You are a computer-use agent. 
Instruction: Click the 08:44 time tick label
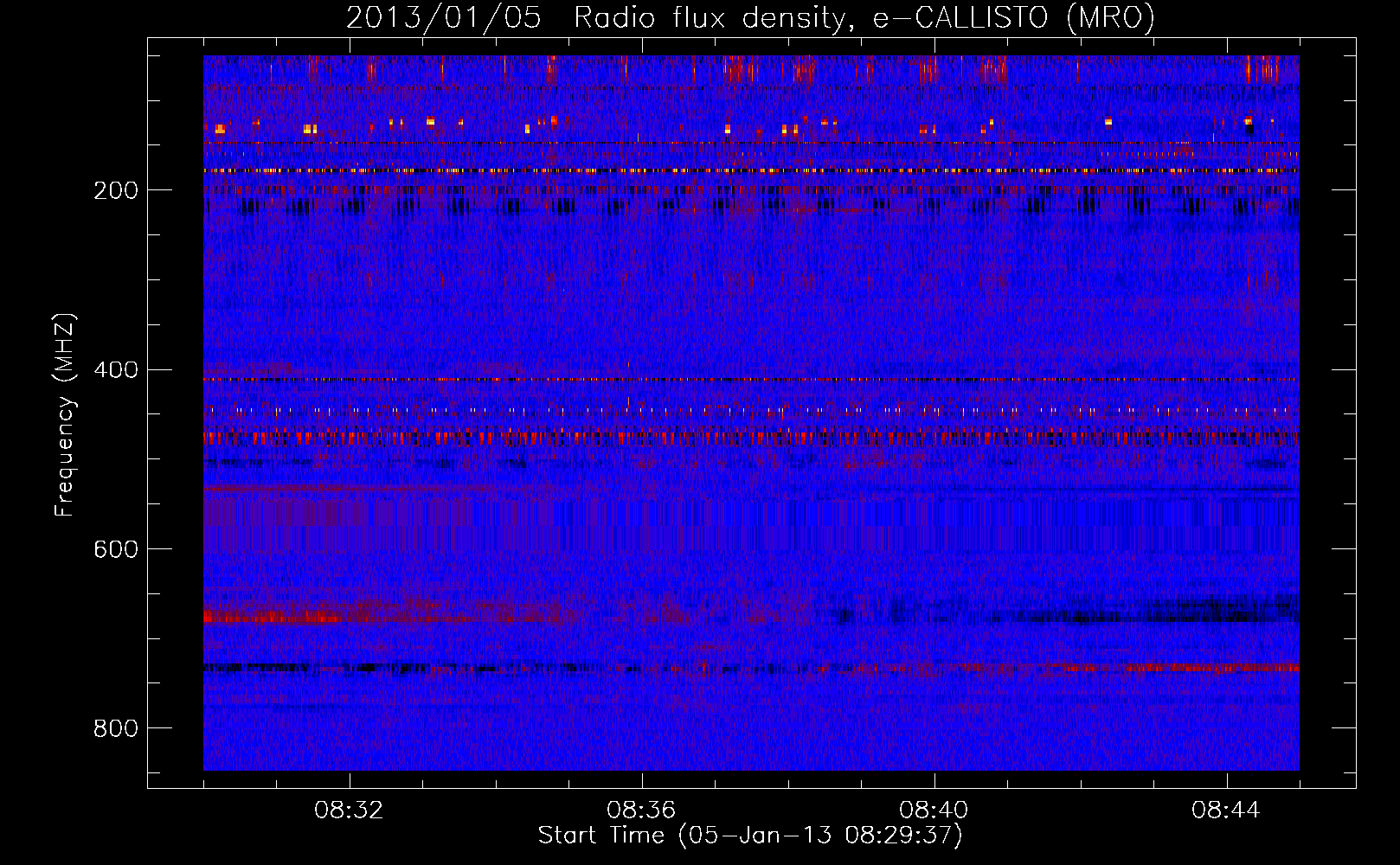[1226, 811]
